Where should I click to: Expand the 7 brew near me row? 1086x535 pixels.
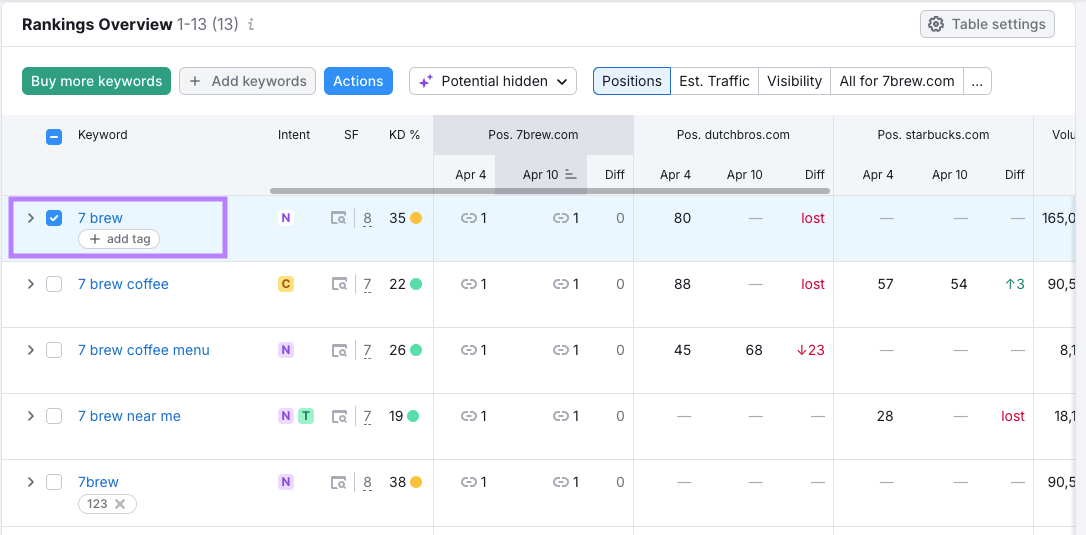pyautogui.click(x=30, y=416)
